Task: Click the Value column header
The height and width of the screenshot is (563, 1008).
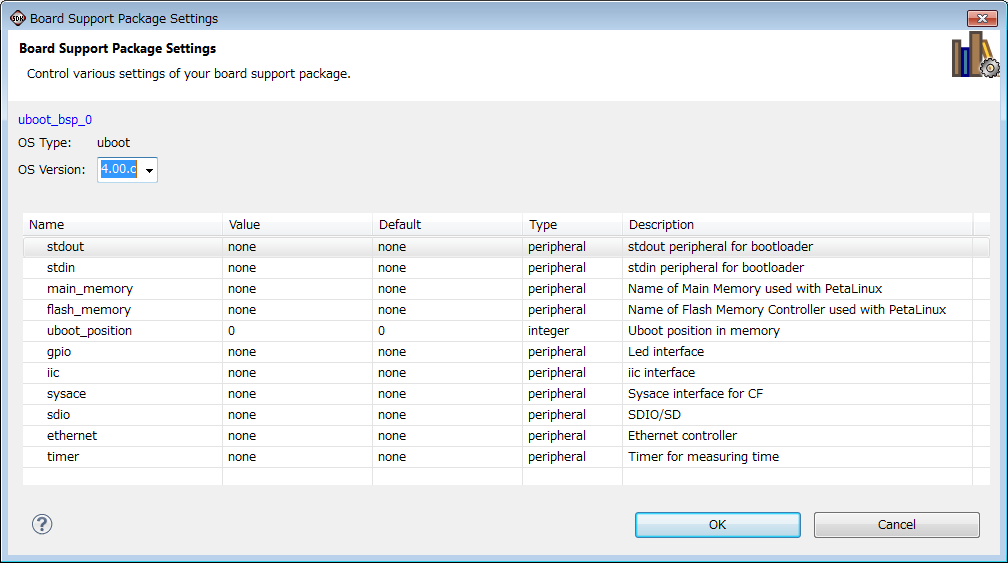Action: (244, 225)
